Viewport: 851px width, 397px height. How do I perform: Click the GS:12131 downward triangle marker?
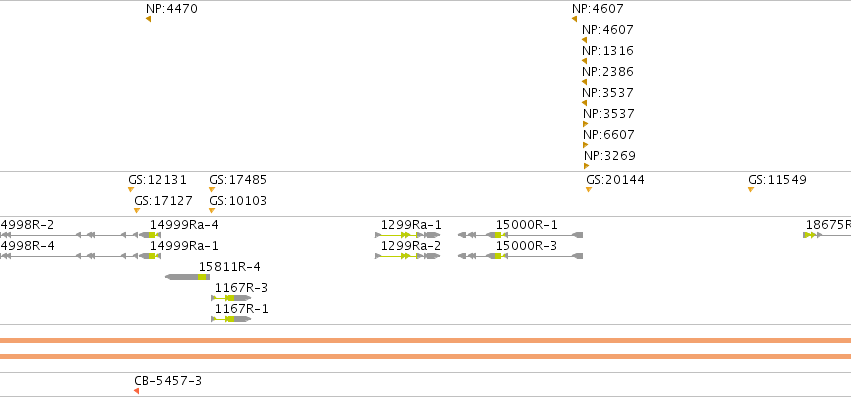(131, 190)
